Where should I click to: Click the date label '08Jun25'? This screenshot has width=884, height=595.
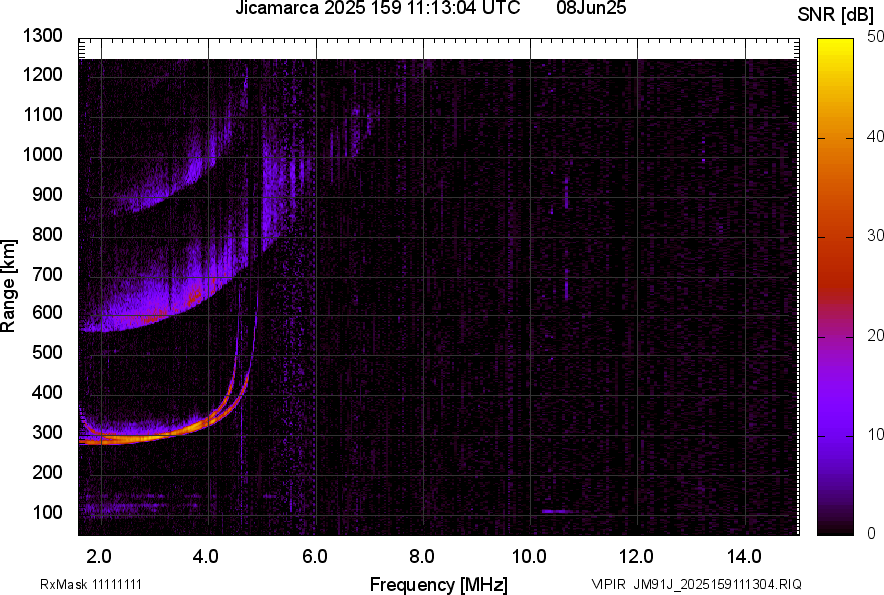[x=591, y=8]
